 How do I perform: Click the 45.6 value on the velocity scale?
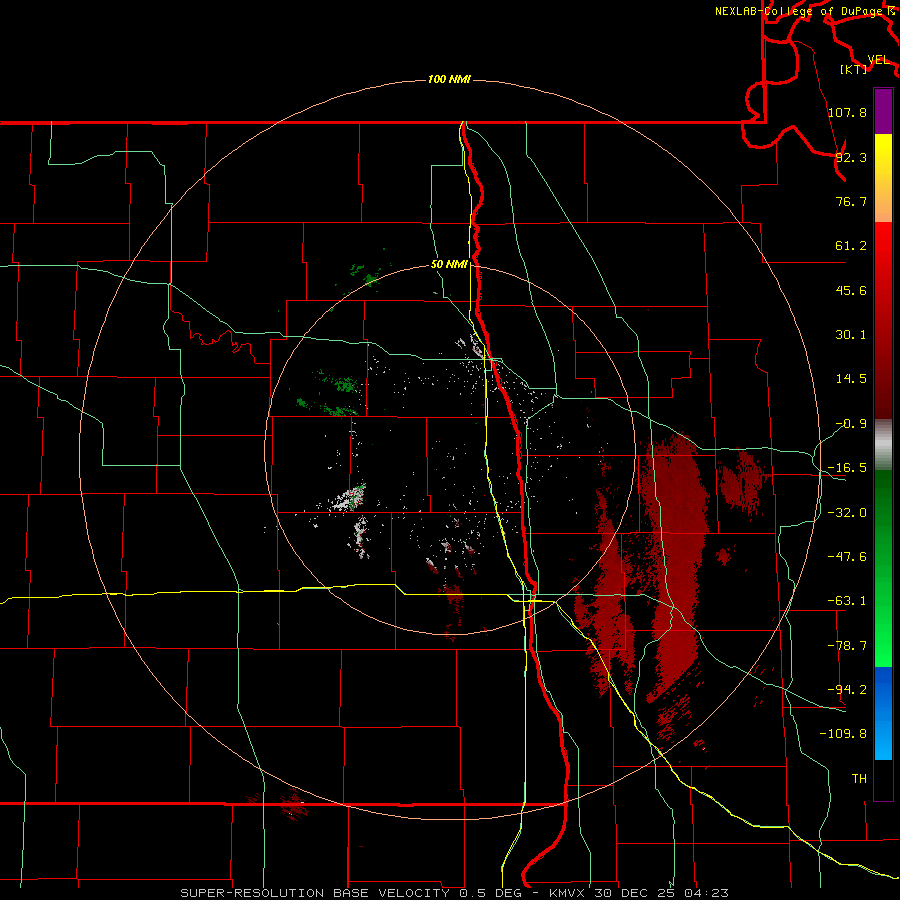pyautogui.click(x=851, y=290)
